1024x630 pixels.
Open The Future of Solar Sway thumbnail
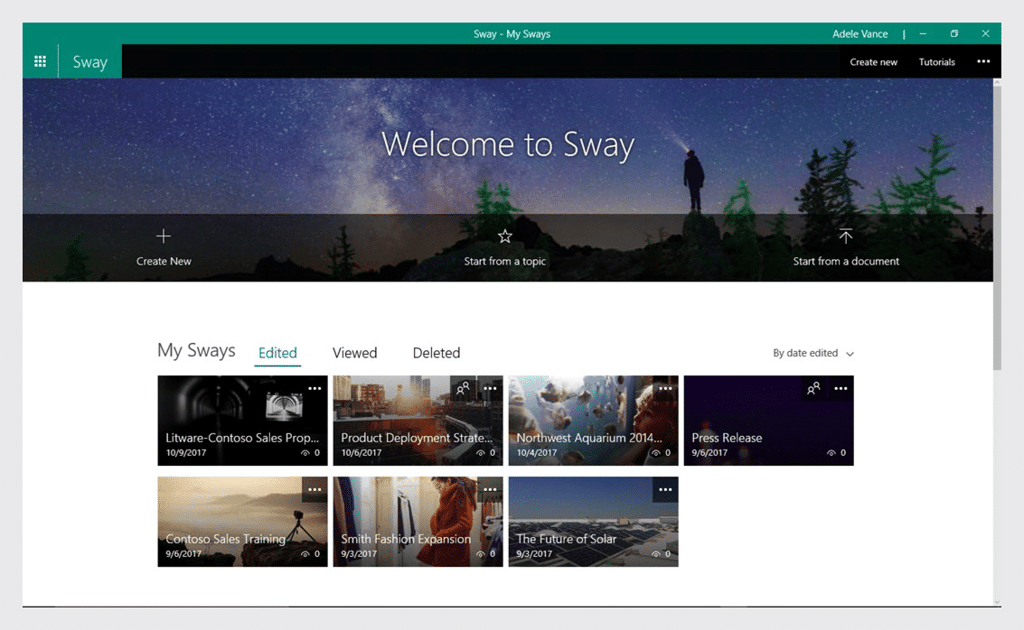click(x=593, y=522)
